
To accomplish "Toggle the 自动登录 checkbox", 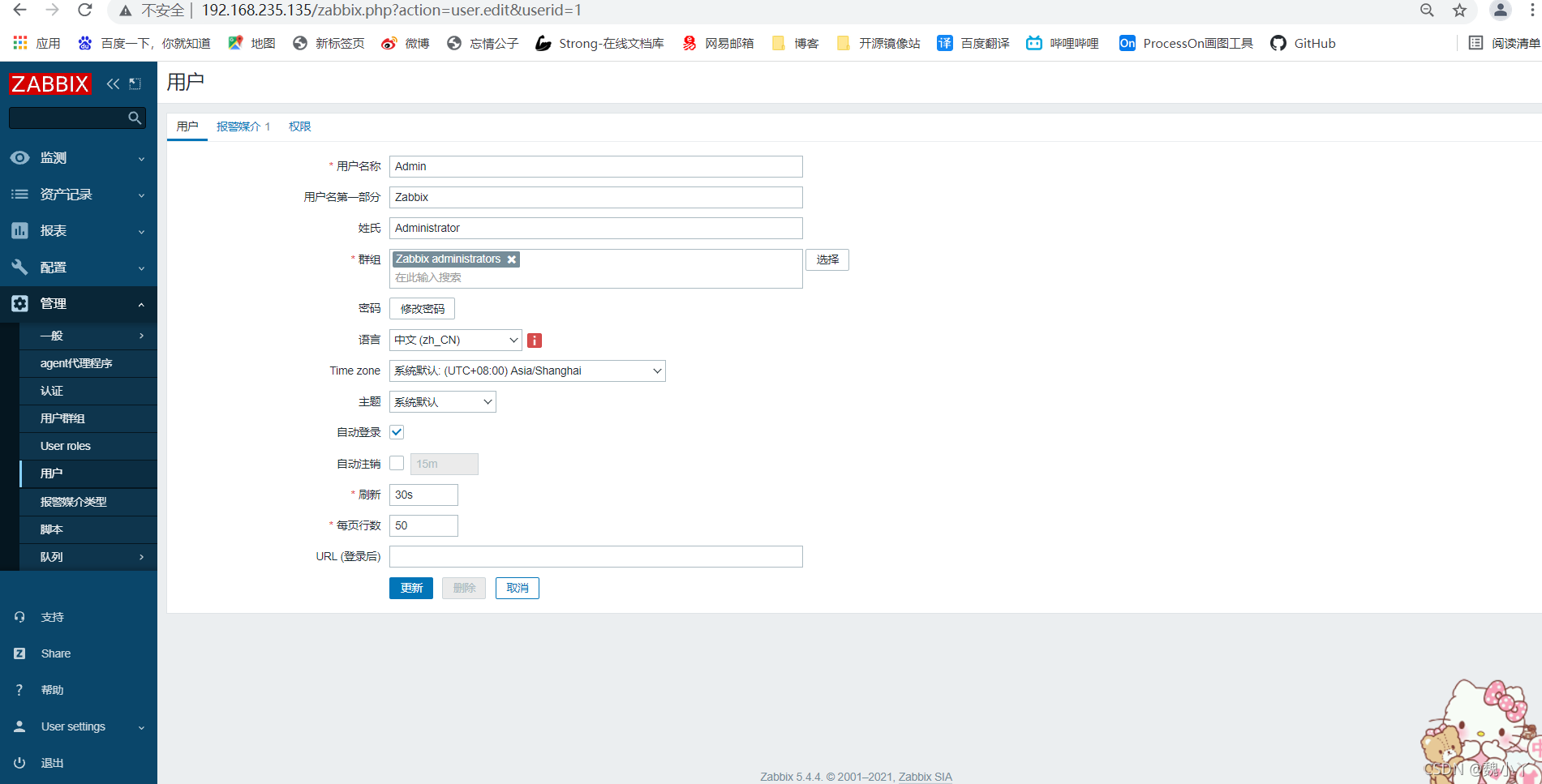I will point(397,432).
